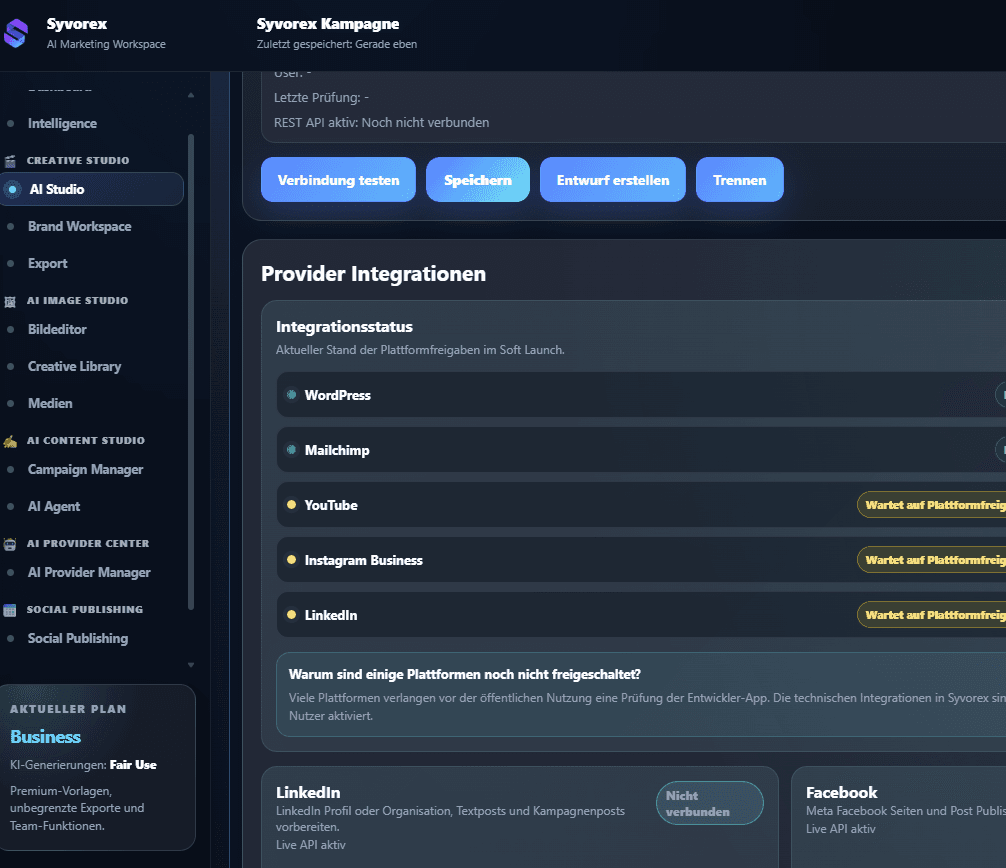Click the Mailchimp integration row

pos(642,450)
